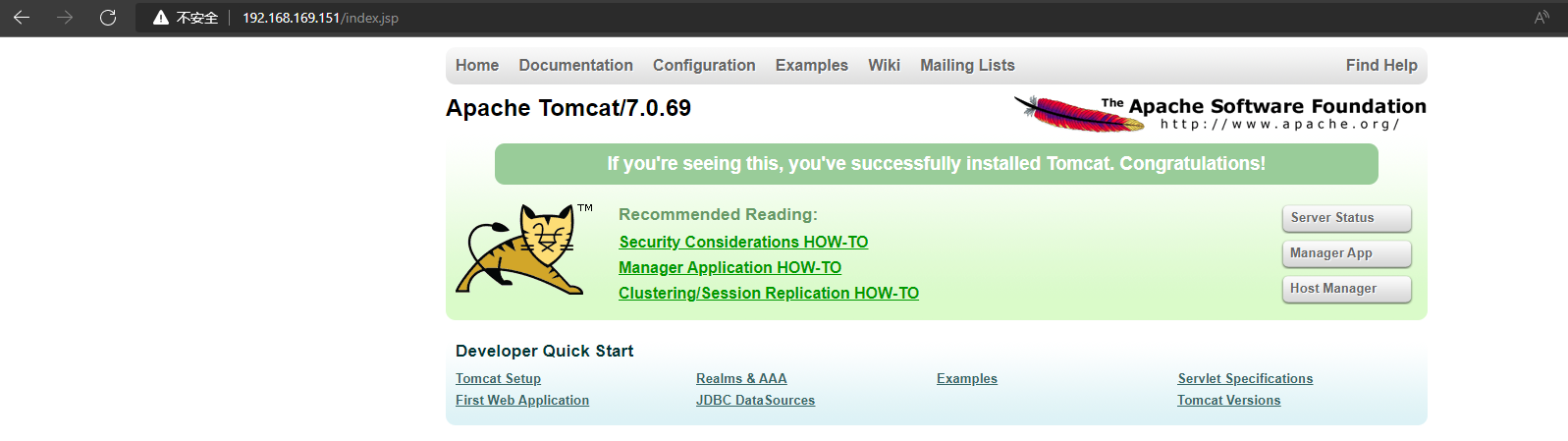Click the '不安全' not-secure label

pos(197,18)
